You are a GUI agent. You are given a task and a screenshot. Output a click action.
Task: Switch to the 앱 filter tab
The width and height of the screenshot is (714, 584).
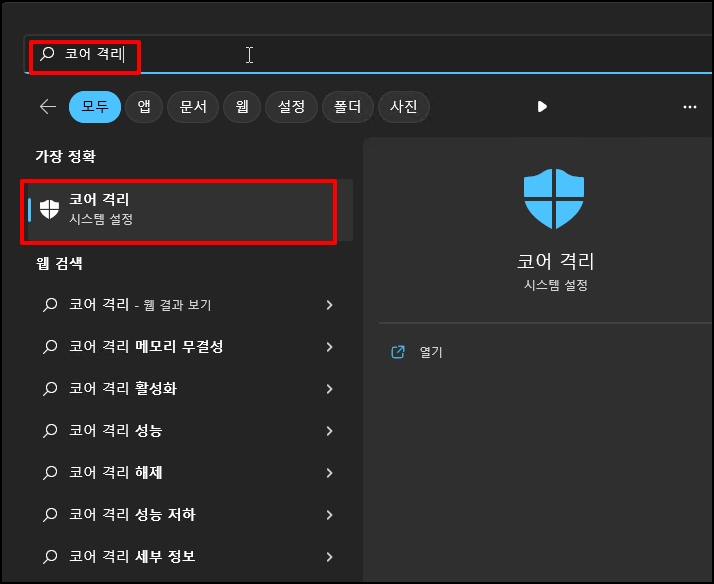point(144,107)
